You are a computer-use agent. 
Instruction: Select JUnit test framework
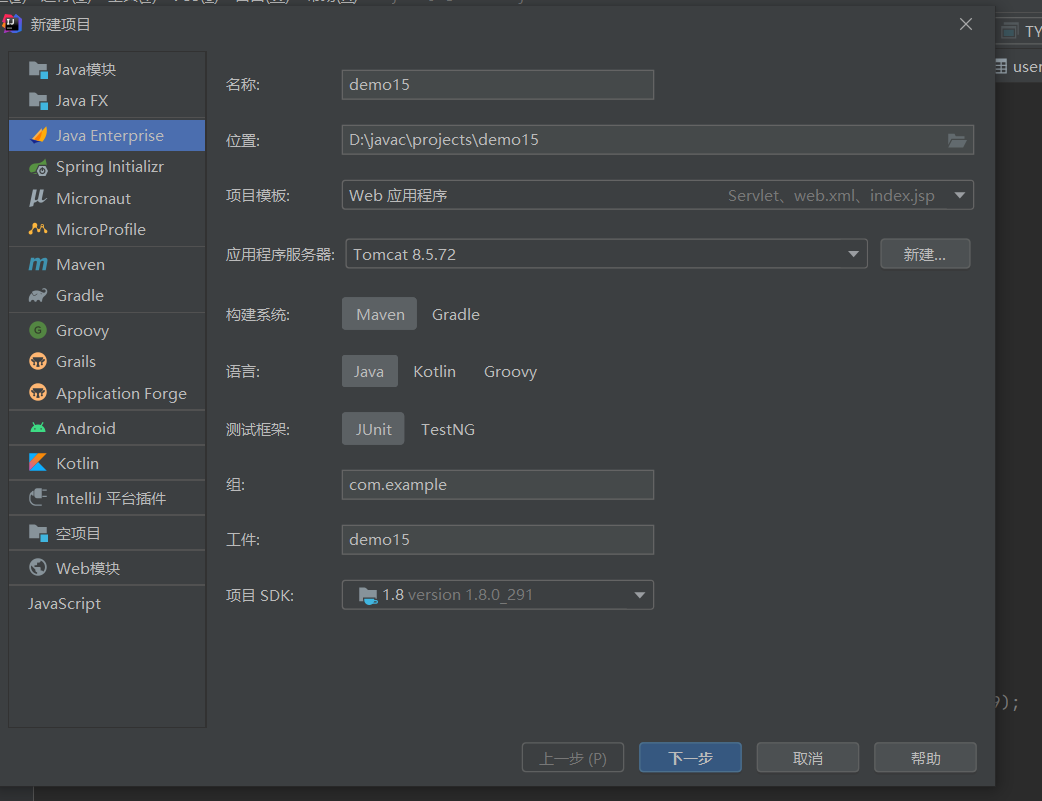point(373,429)
